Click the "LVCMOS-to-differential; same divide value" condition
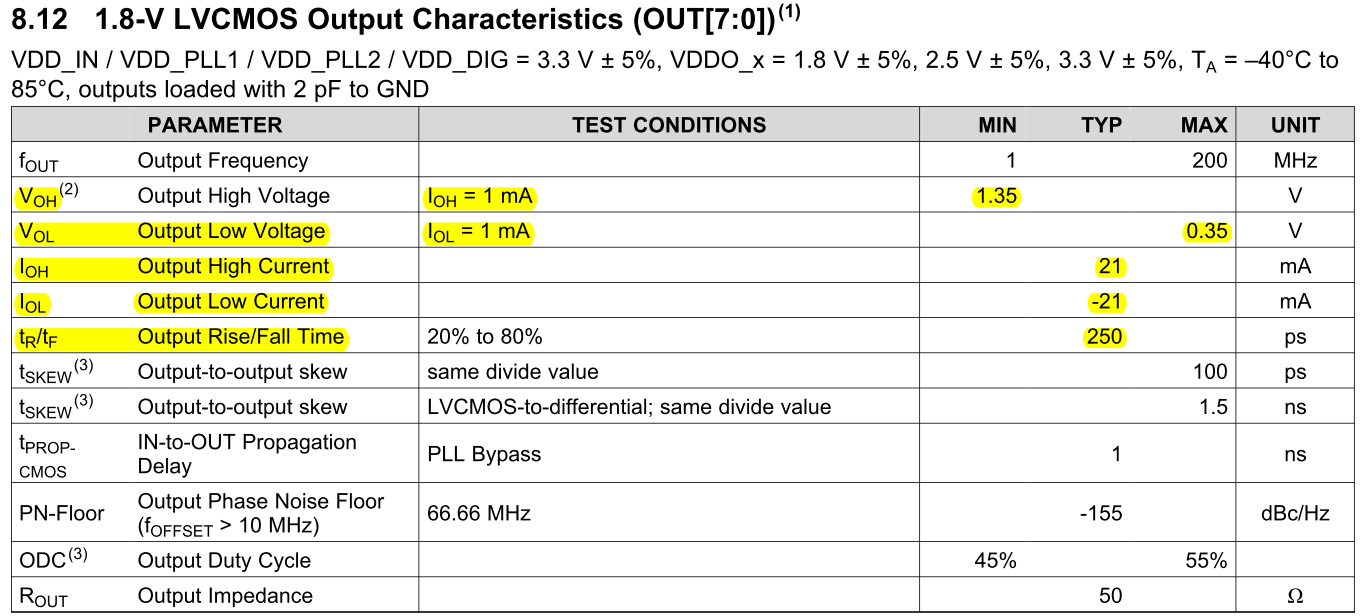This screenshot has height=616, width=1360. pos(629,407)
